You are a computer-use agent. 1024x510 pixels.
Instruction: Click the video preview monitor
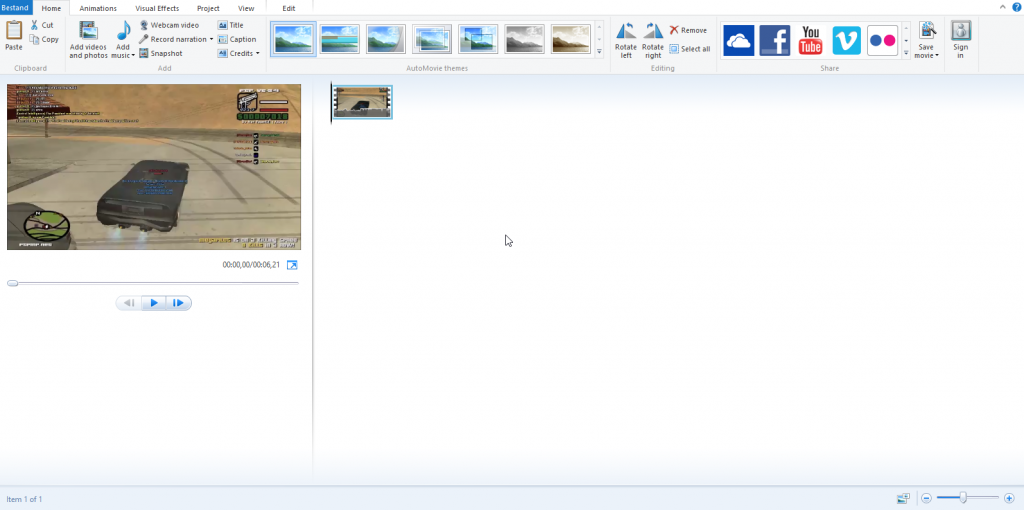154,167
